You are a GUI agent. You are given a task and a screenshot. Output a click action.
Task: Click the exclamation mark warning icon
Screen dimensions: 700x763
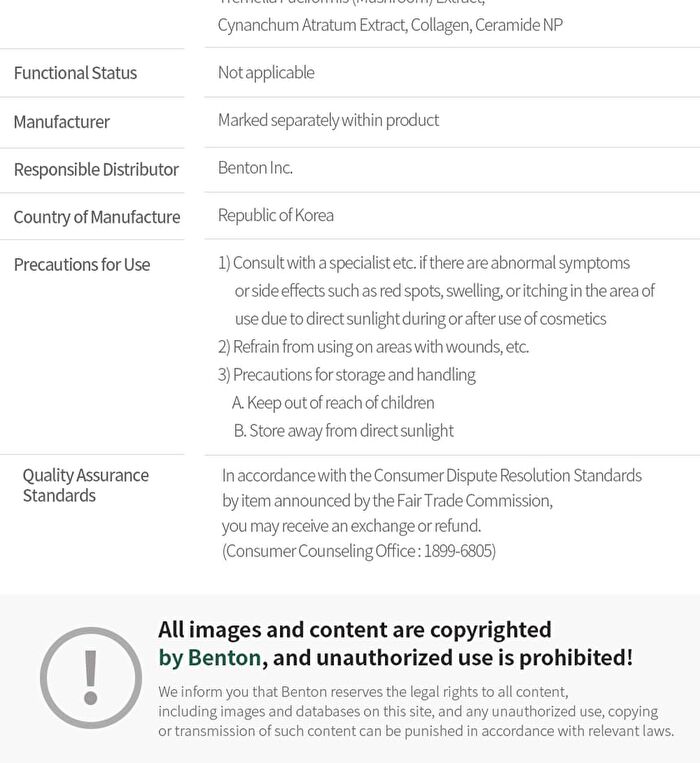[91, 677]
